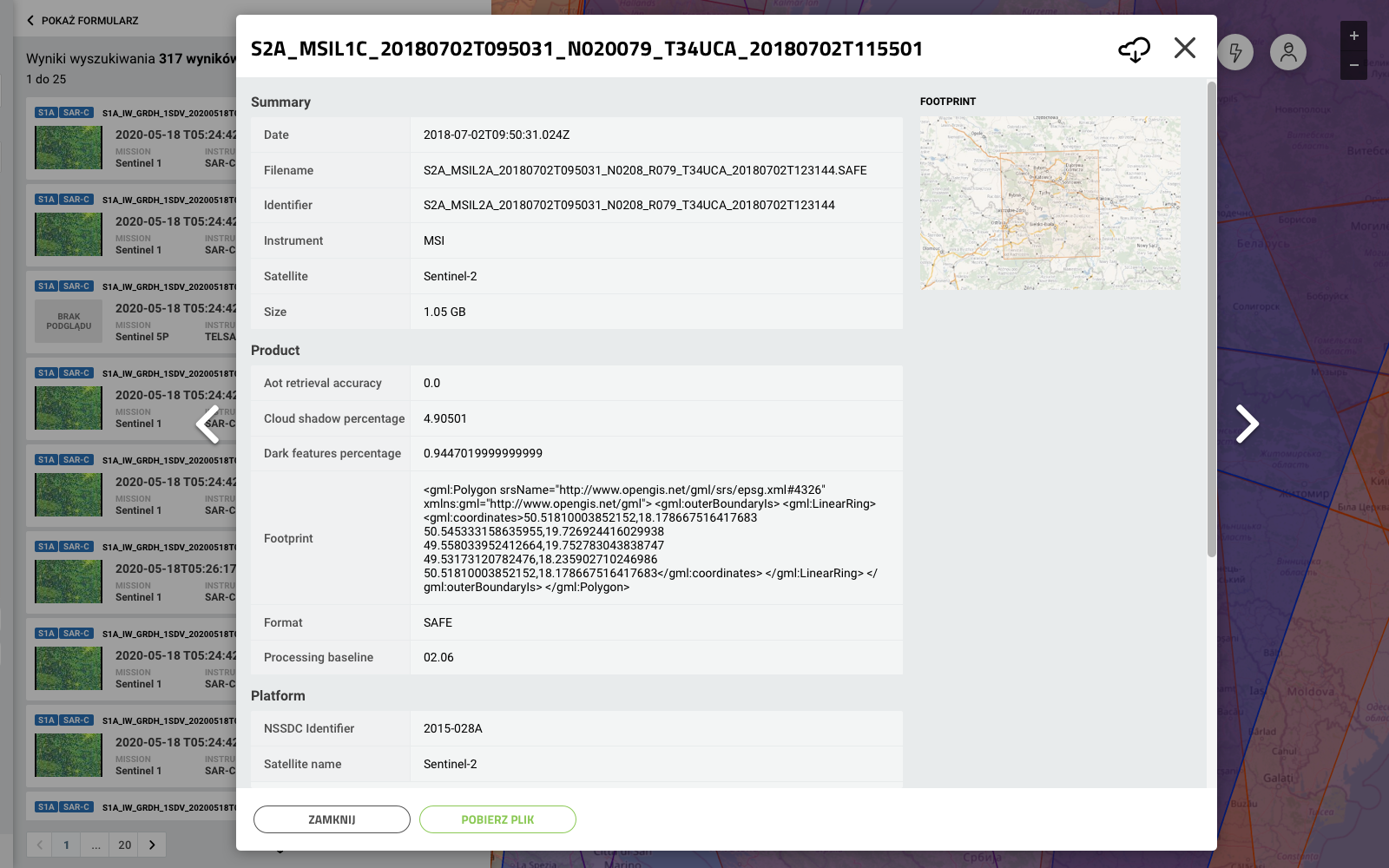Image resolution: width=1389 pixels, height=868 pixels.
Task: Go to next product with right arrow
Action: click(x=1247, y=424)
